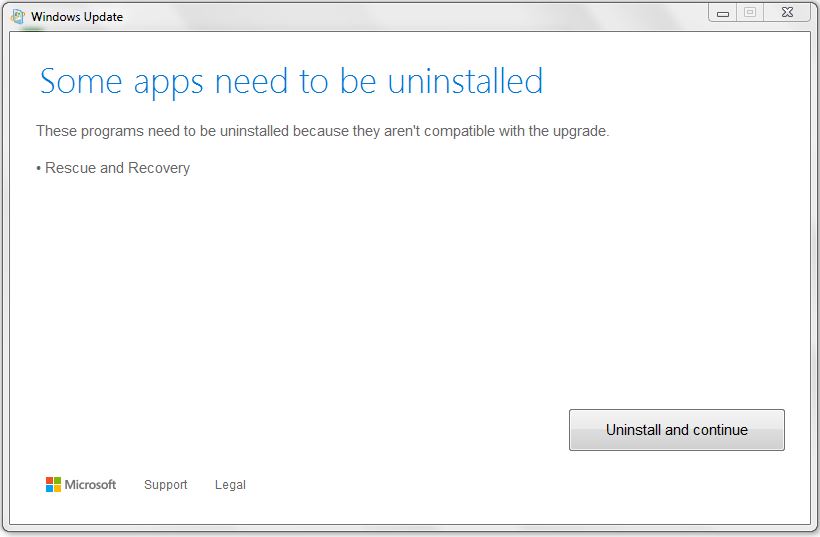This screenshot has width=820, height=537.
Task: Close the Windows Update window
Action: click(787, 13)
